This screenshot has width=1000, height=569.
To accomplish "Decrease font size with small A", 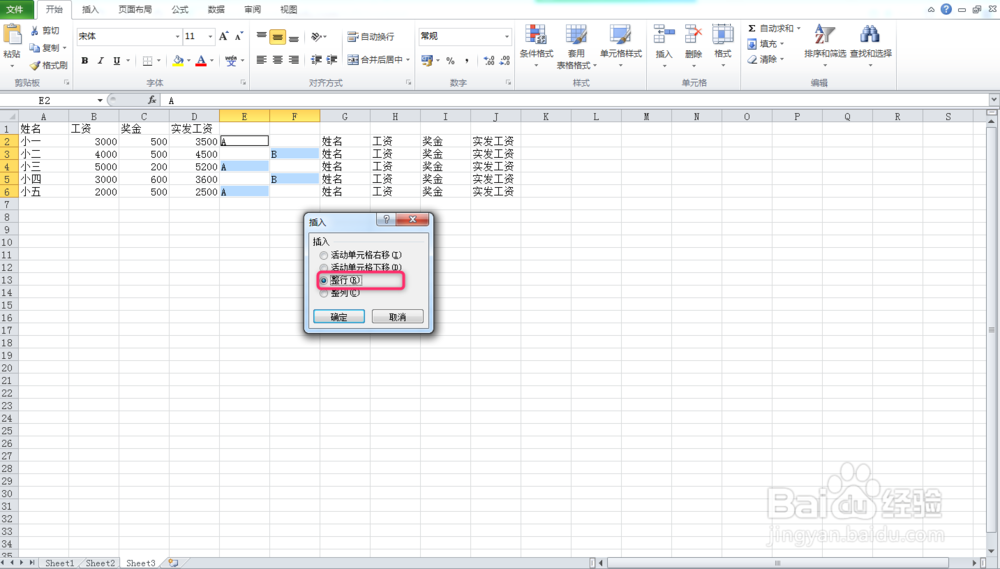I will click(x=239, y=36).
